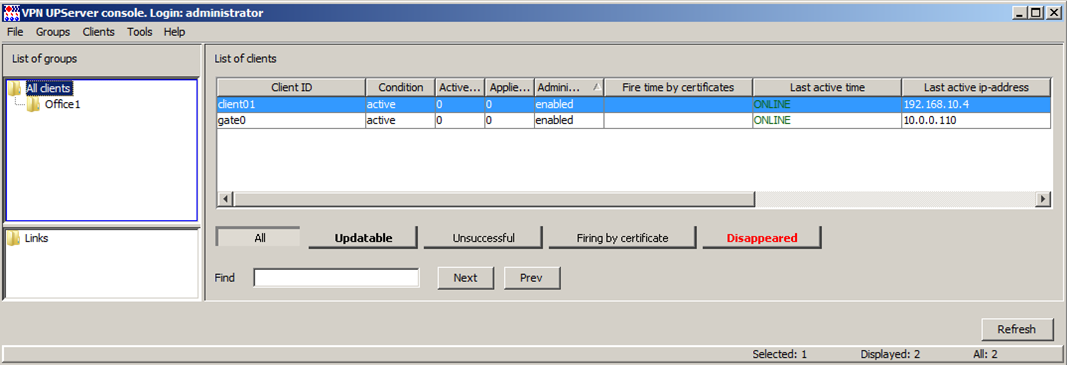Open the Tools menu

(x=139, y=31)
